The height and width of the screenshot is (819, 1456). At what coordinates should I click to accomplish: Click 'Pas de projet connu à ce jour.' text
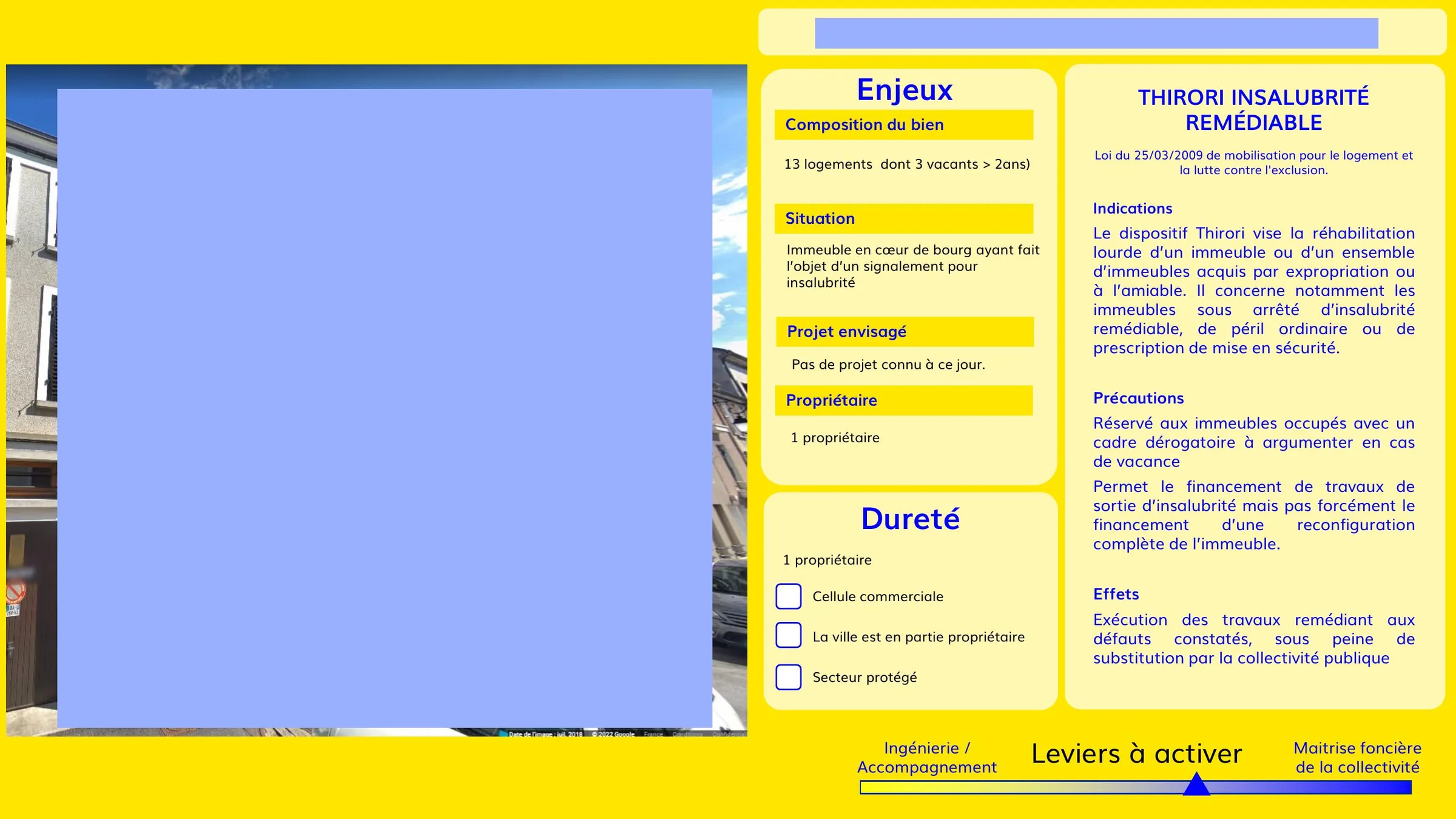tap(888, 365)
